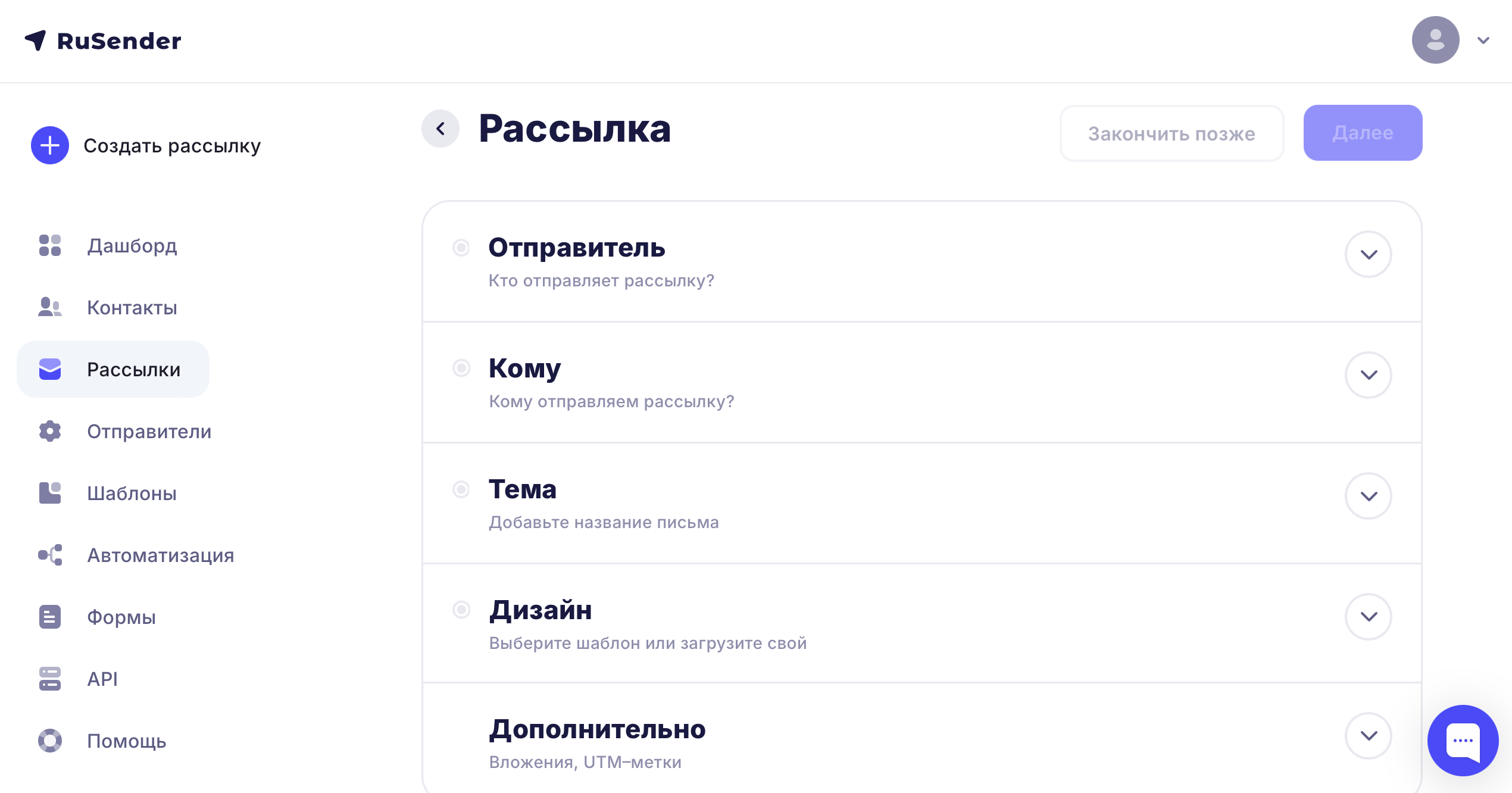The height and width of the screenshot is (793, 1512).
Task: Click the RuSender paper plane logo icon
Action: point(35,40)
